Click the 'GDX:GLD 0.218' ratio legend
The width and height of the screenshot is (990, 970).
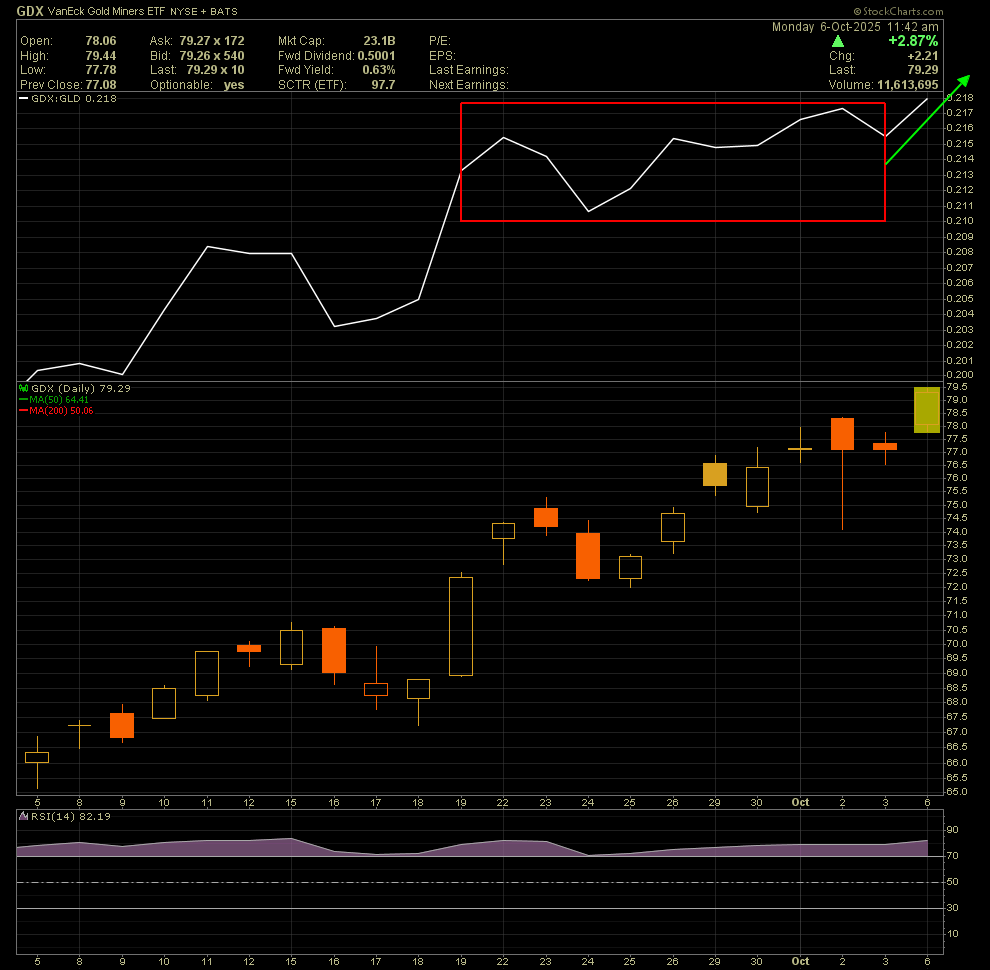74,99
